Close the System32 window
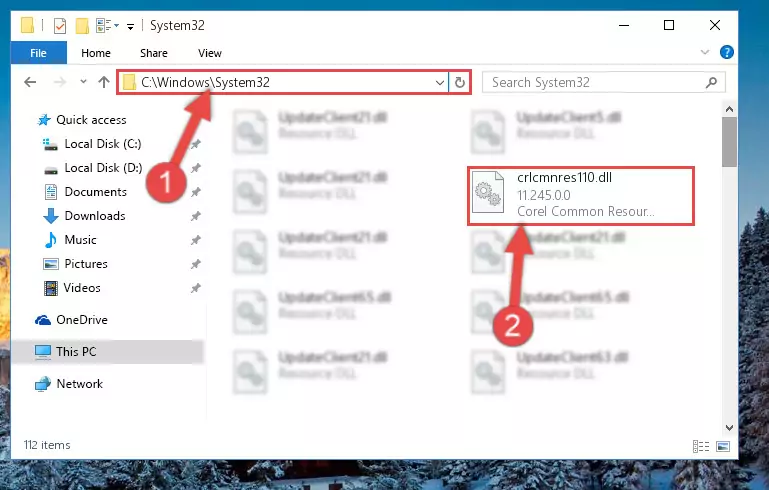 715,25
